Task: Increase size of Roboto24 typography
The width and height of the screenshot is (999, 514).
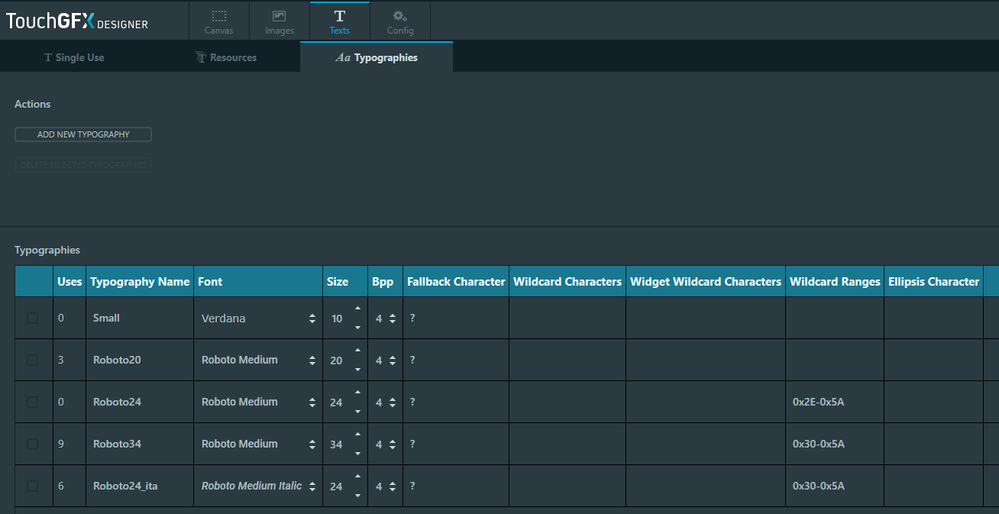Action: tap(357, 393)
